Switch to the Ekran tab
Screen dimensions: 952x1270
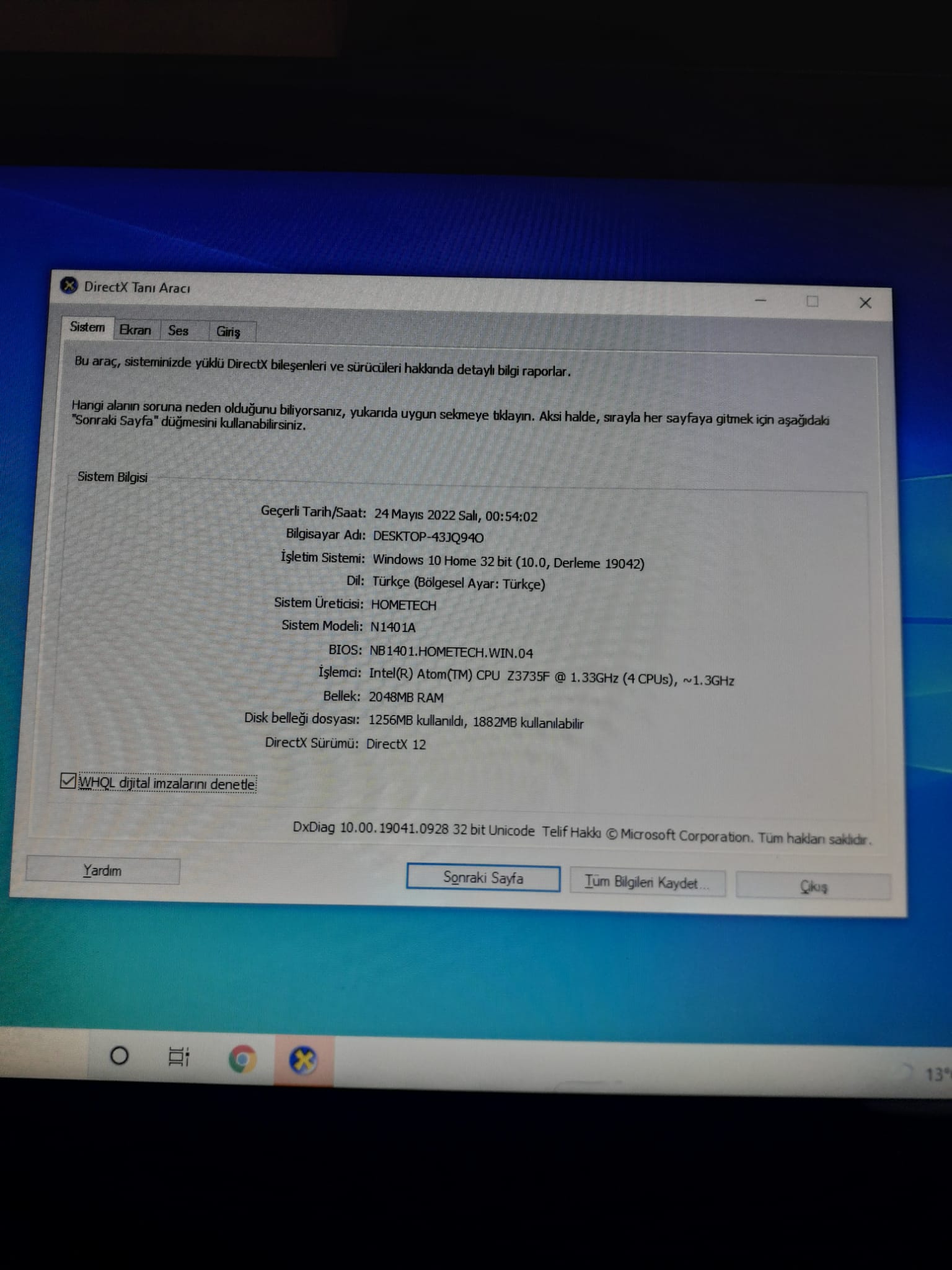[135, 330]
